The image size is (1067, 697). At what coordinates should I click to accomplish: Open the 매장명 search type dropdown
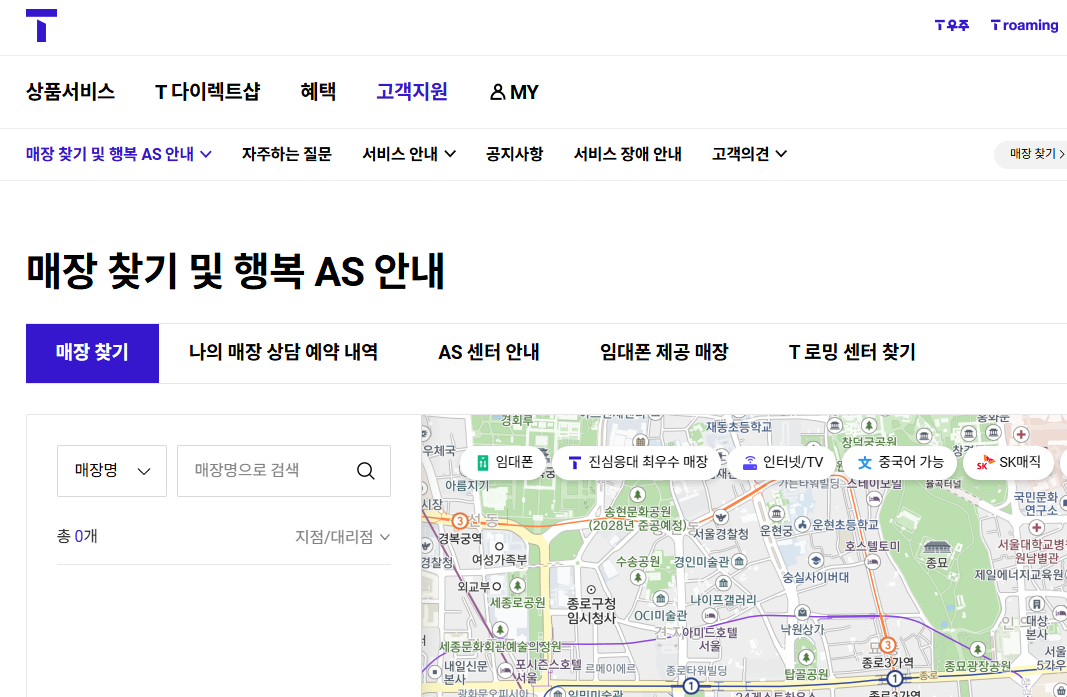[112, 471]
